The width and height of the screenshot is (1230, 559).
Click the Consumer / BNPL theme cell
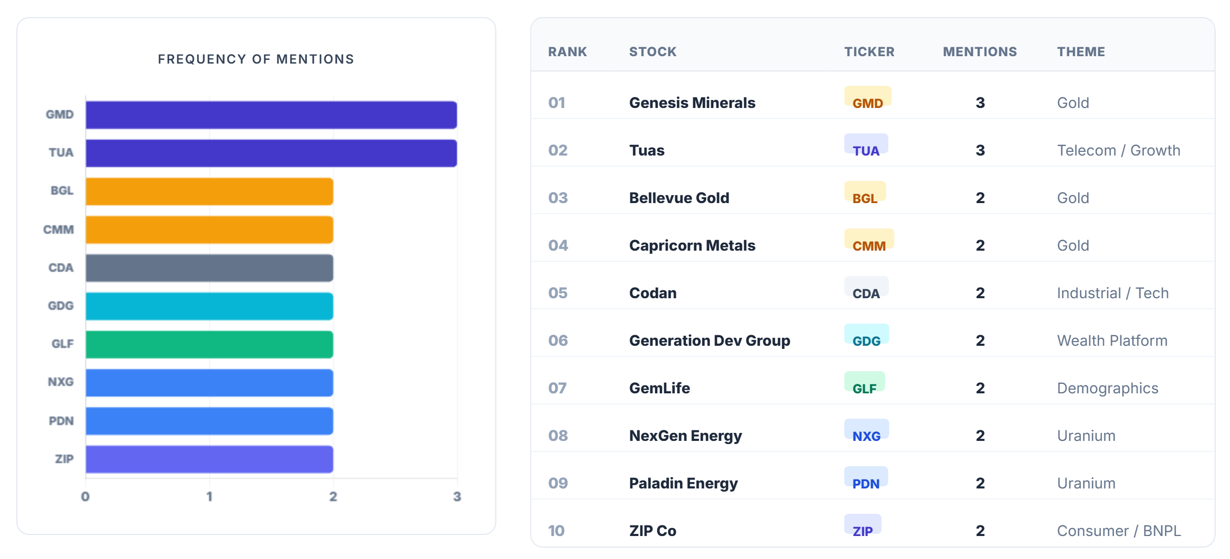click(1119, 531)
